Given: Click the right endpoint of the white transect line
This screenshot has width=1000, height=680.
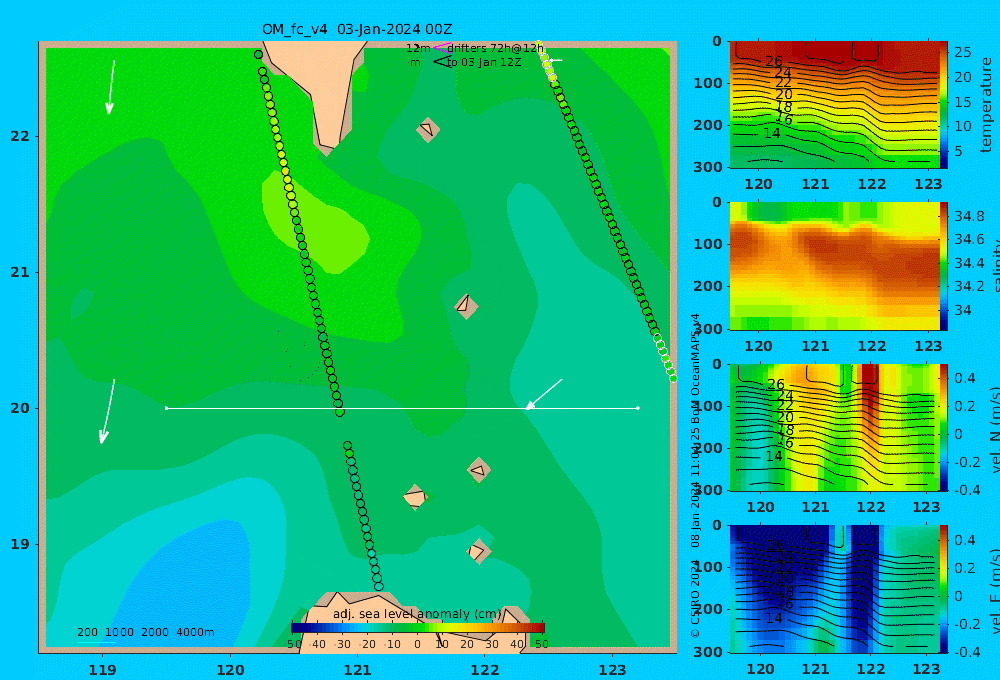Looking at the screenshot, I should pyautogui.click(x=638, y=408).
